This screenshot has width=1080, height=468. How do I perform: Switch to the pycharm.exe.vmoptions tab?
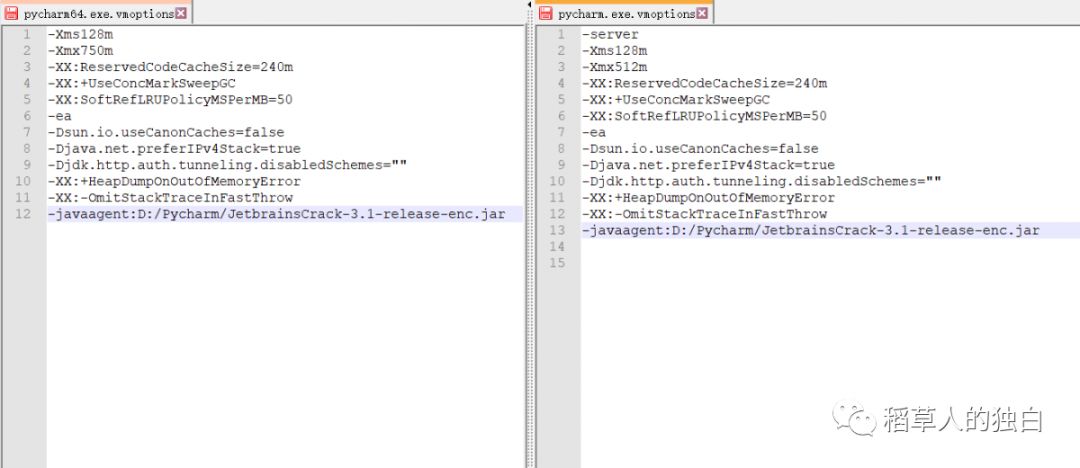[623, 13]
